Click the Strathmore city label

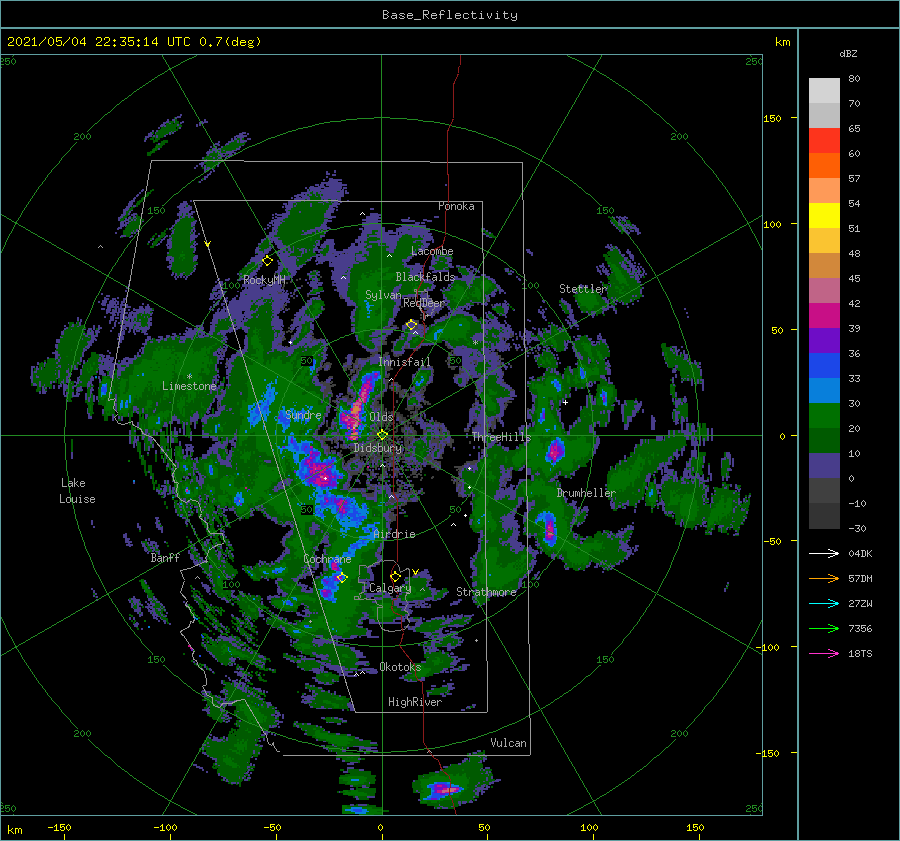pyautogui.click(x=486, y=592)
